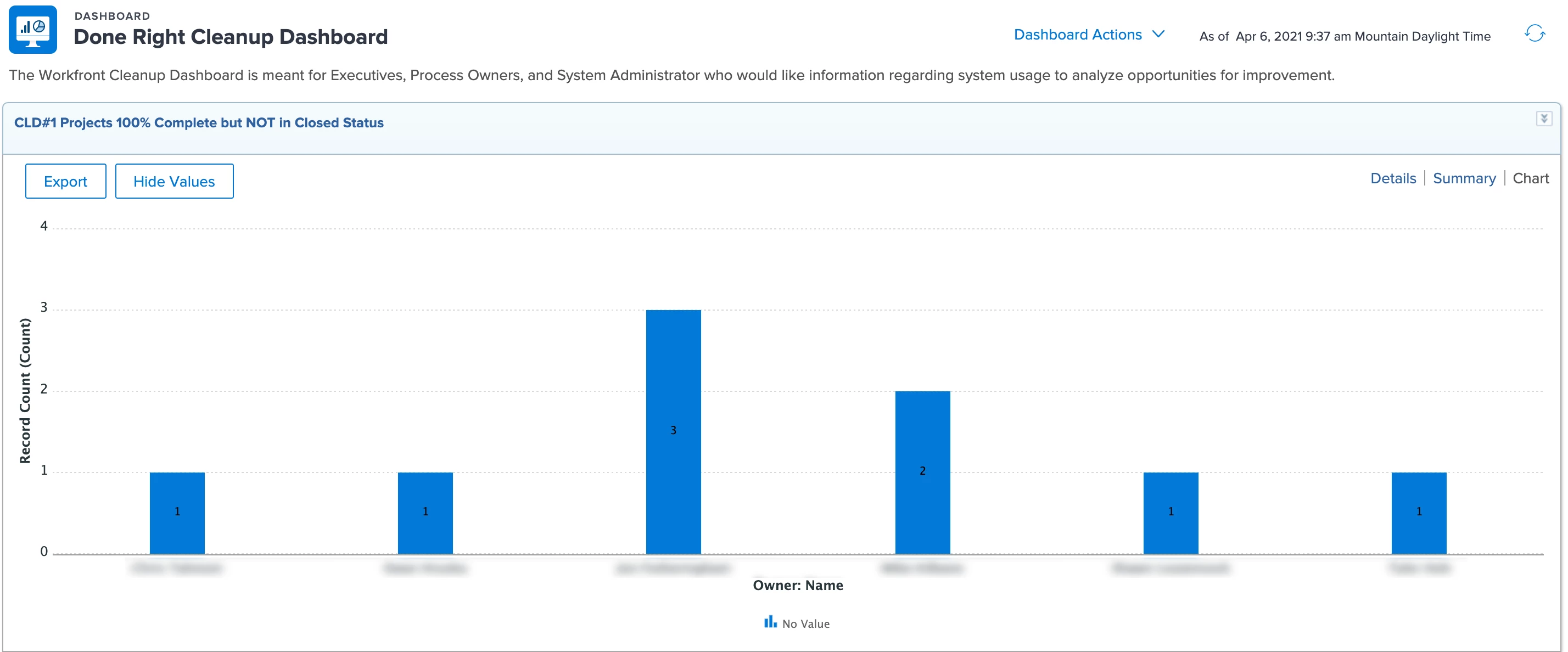
Task: Open the Dashboard Actions dropdown
Action: [x=1077, y=35]
